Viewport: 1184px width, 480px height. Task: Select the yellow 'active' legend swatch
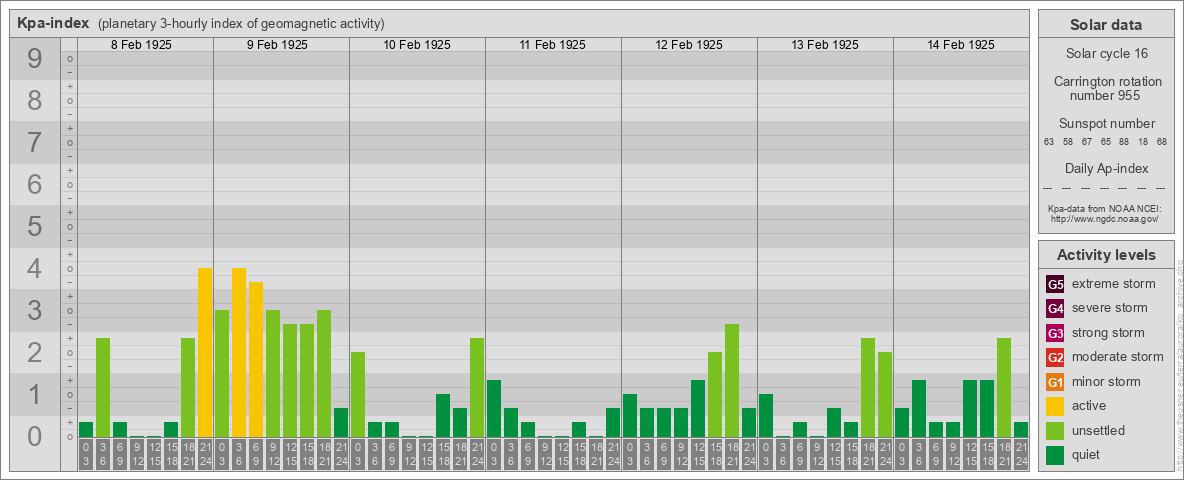coord(1055,406)
